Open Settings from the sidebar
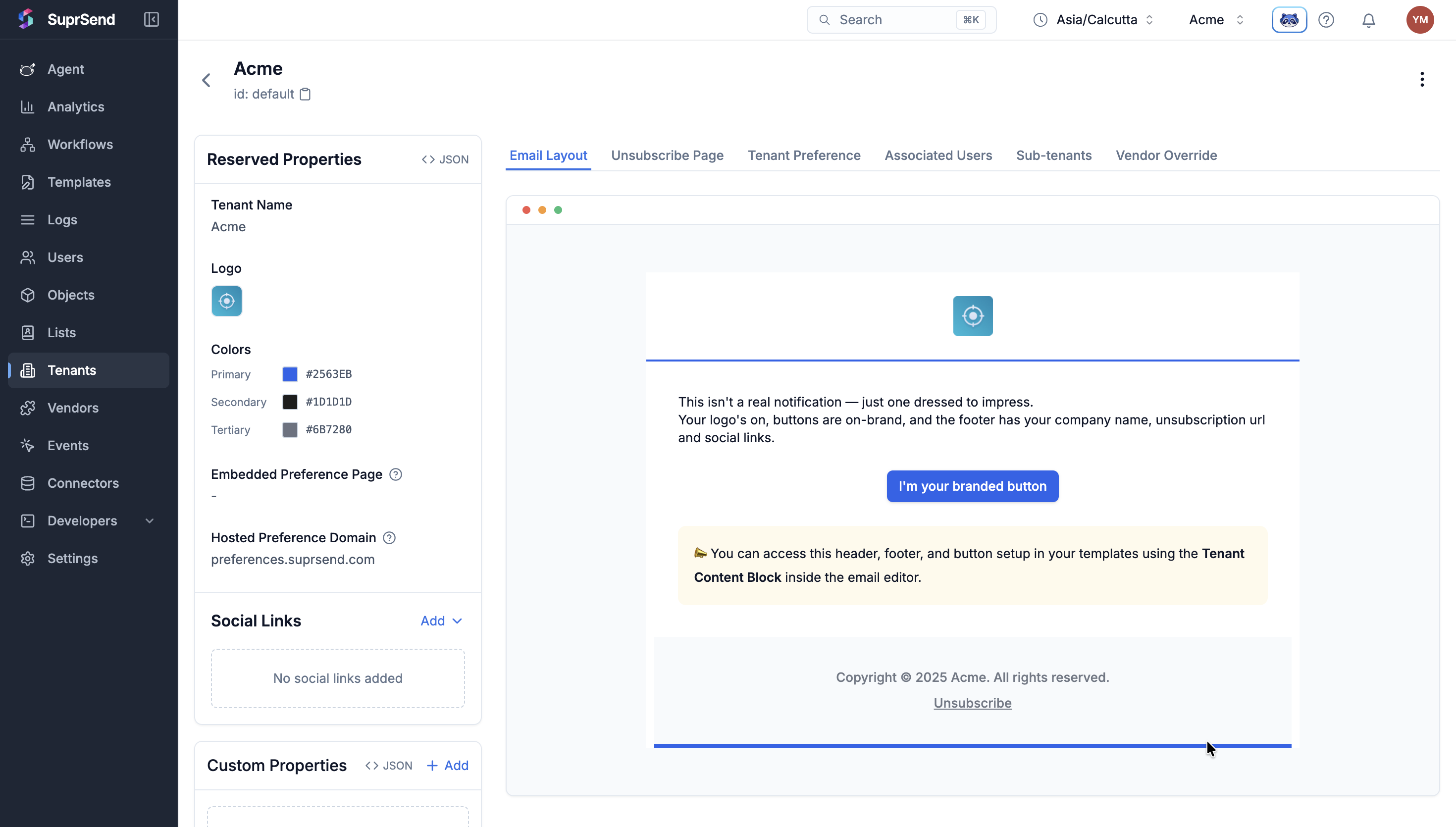The width and height of the screenshot is (1456, 827). (x=89, y=558)
